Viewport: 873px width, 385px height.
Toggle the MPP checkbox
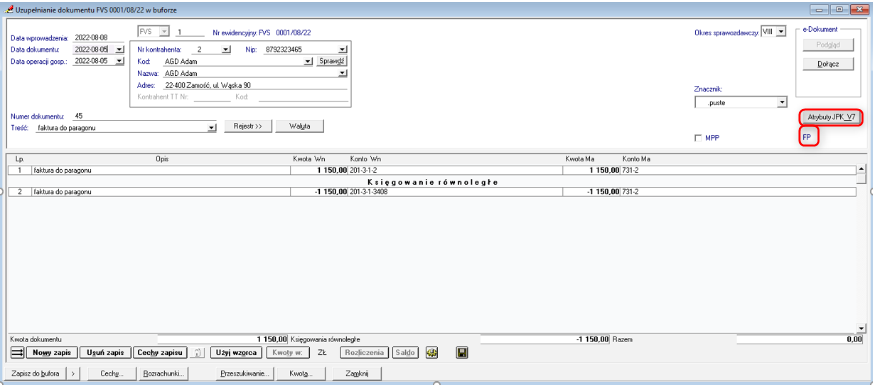coord(698,138)
